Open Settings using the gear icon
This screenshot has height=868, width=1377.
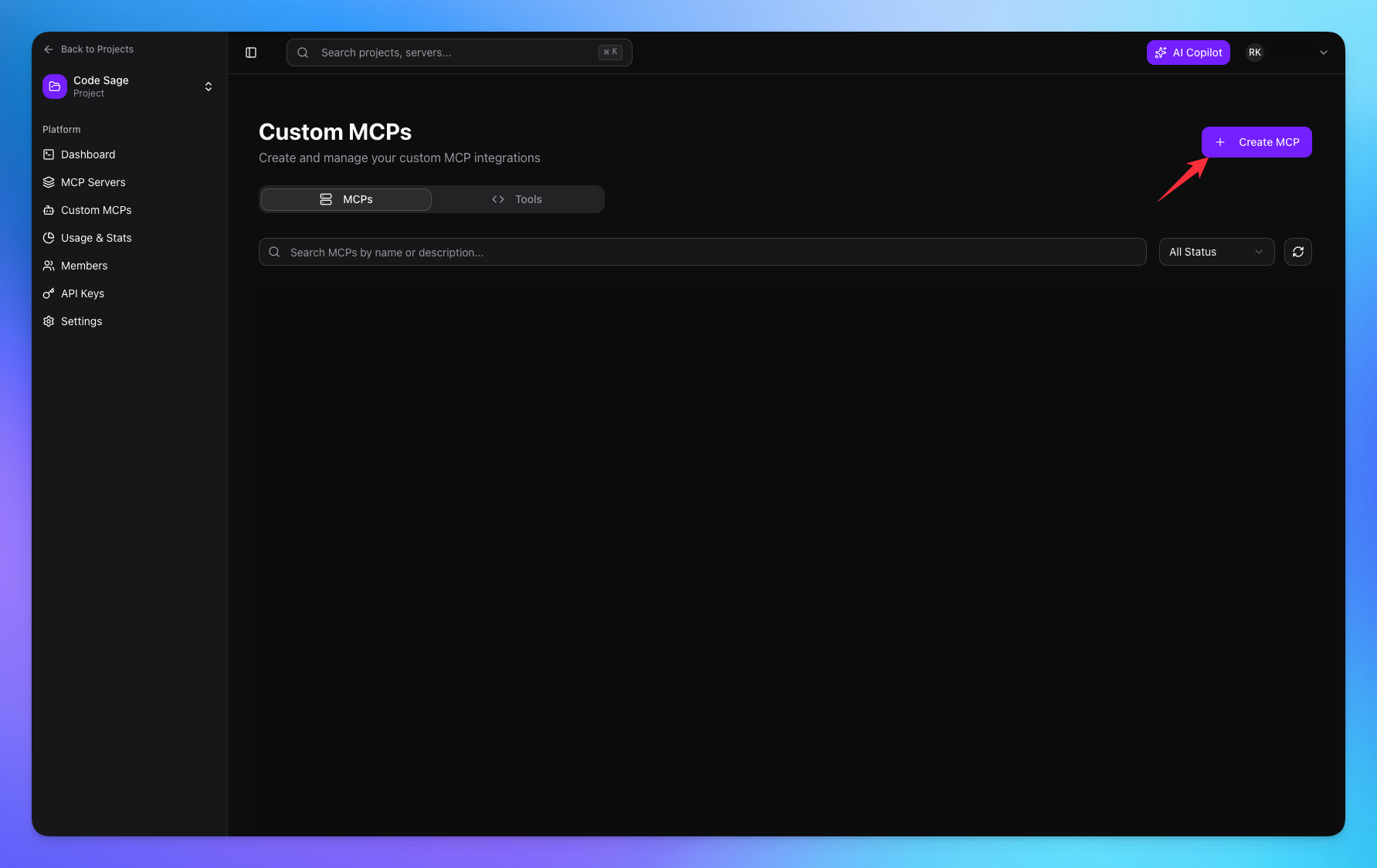coord(49,321)
